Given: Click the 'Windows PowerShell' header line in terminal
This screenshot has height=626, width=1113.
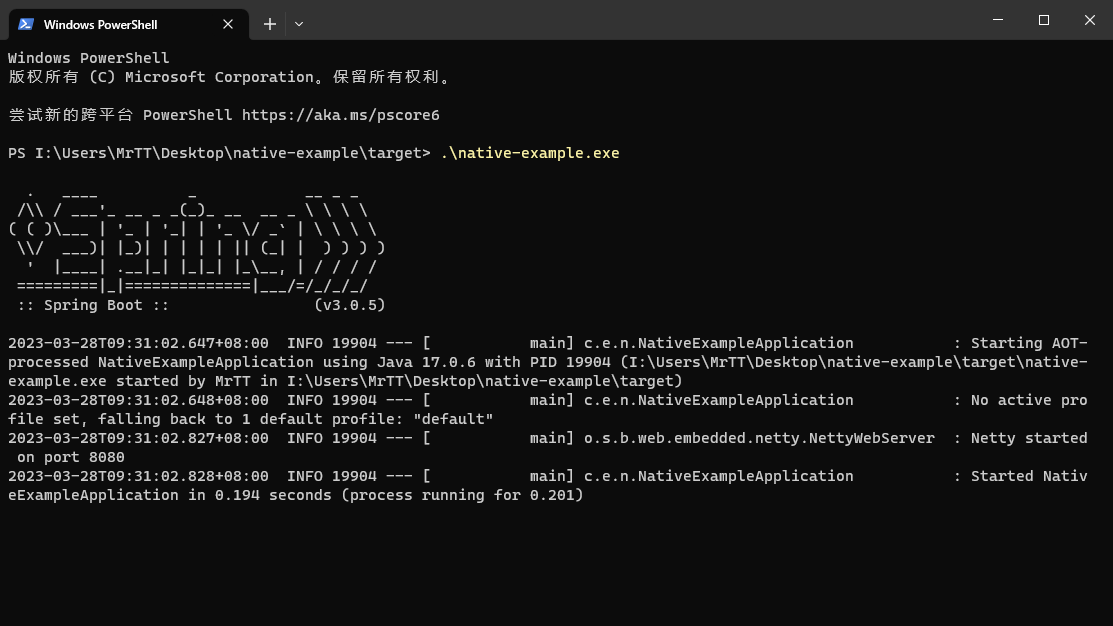Looking at the screenshot, I should coord(89,58).
